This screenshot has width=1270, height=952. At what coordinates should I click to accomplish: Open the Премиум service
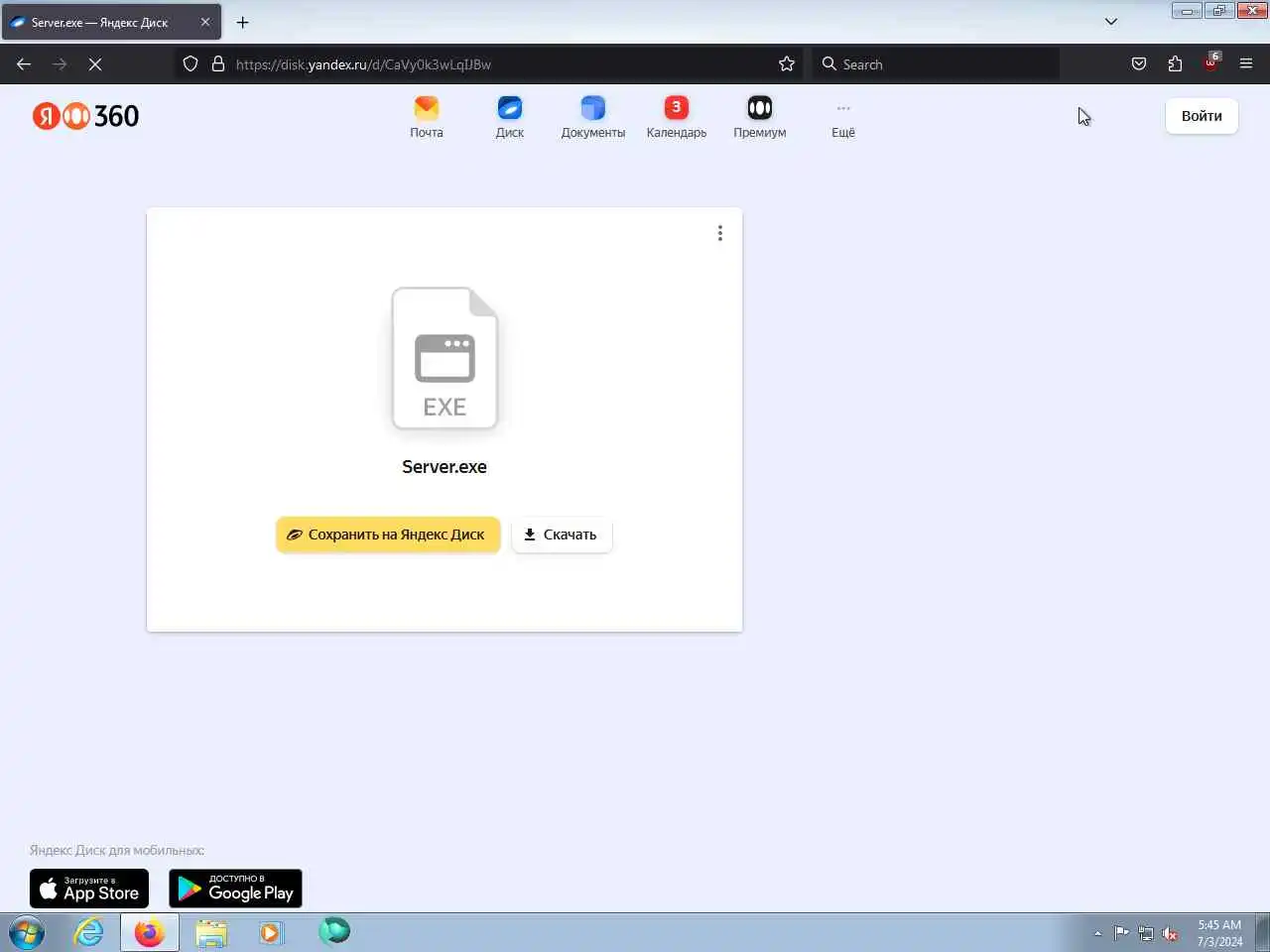[x=760, y=117]
